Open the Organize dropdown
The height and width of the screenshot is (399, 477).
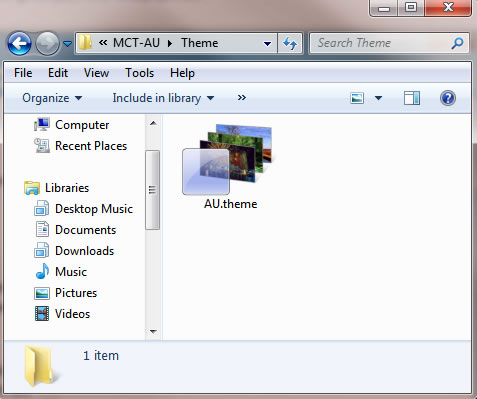coord(52,98)
